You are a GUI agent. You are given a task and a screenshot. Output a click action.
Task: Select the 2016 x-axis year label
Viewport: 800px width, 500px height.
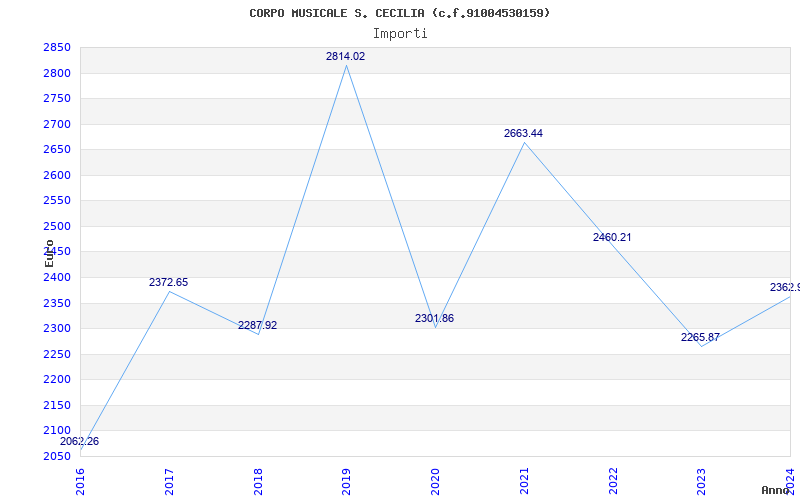[x=80, y=481]
